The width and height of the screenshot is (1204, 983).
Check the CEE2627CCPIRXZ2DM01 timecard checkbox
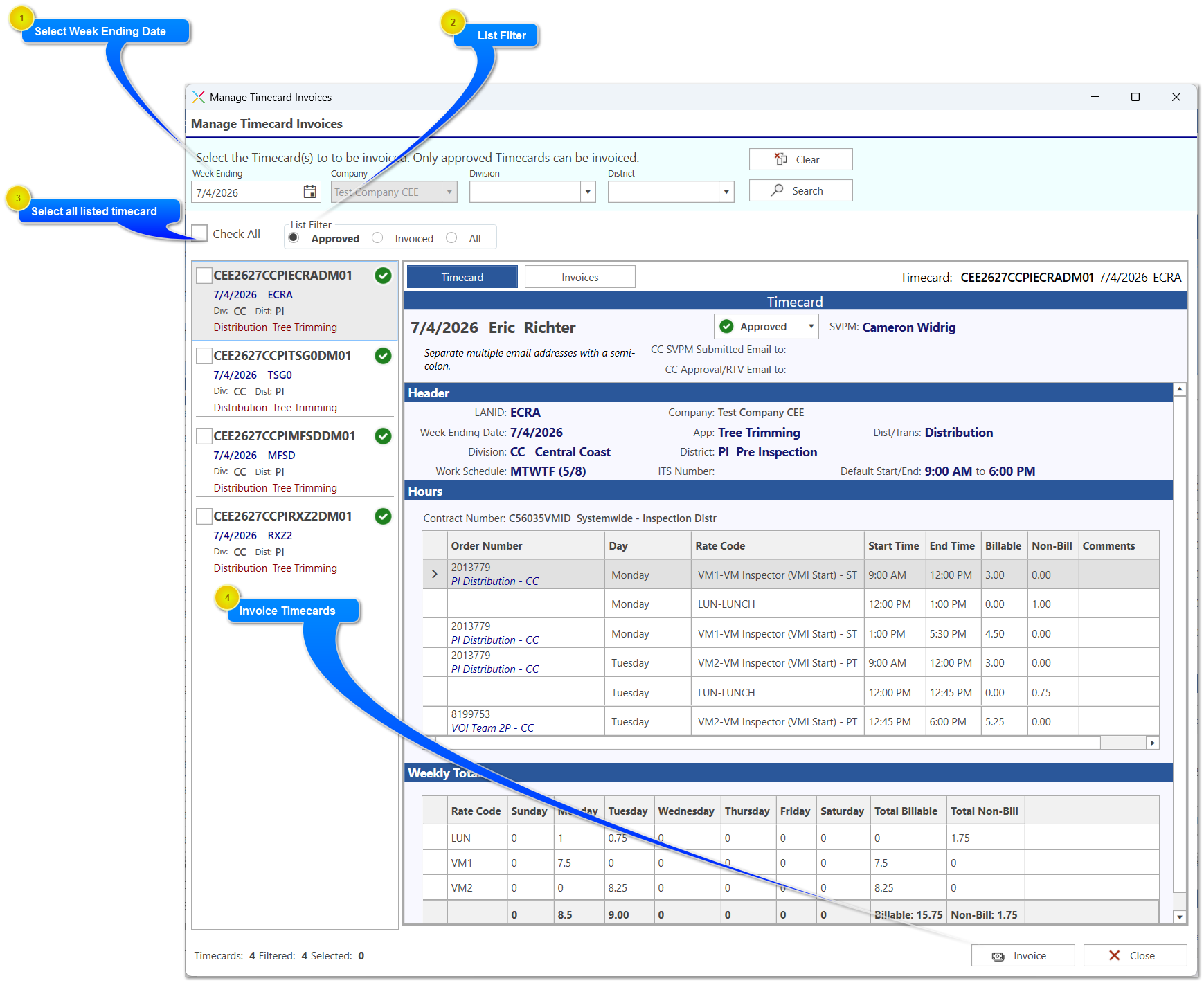click(204, 516)
